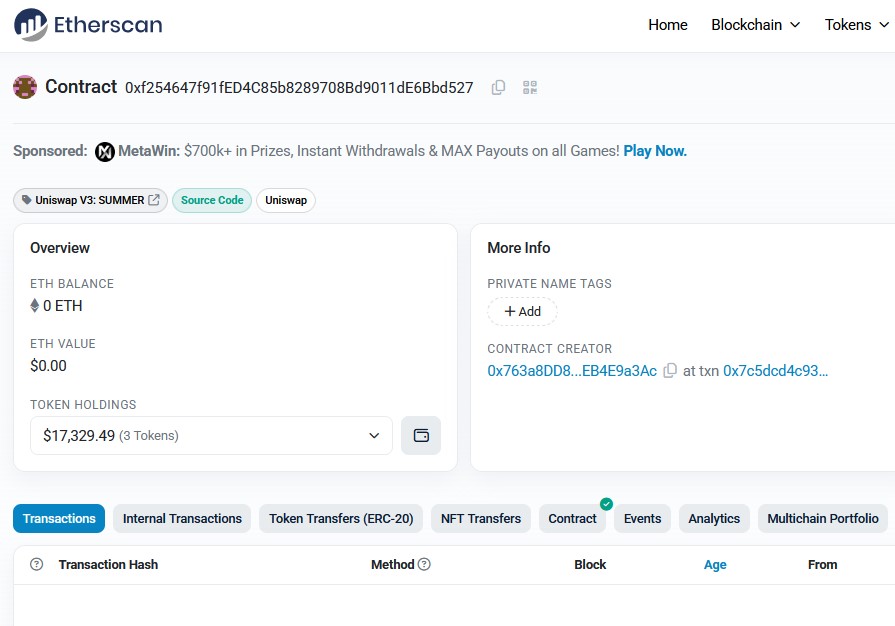Open the verified Contract tab
The width and height of the screenshot is (895, 626).
click(x=573, y=519)
